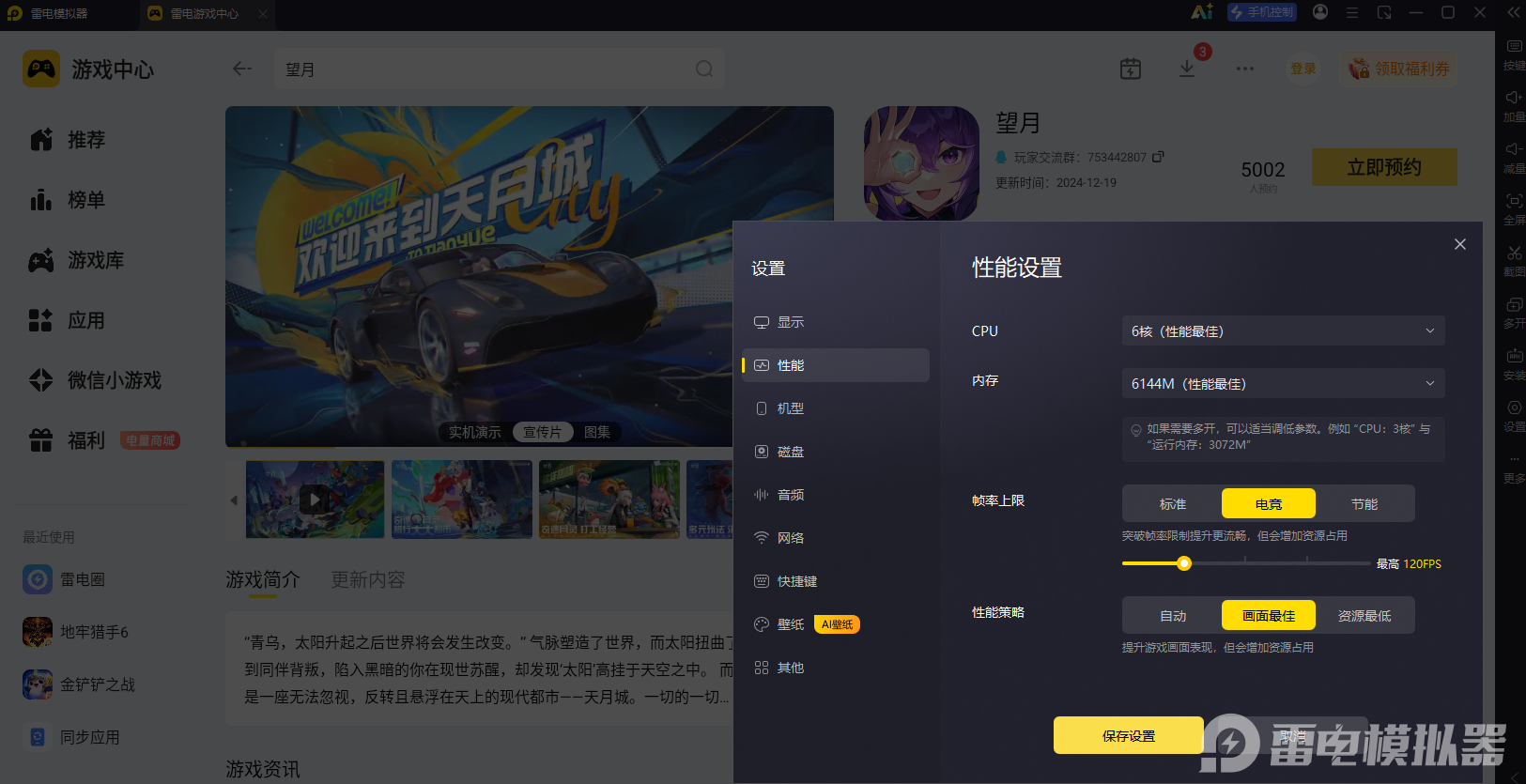
Task: Click the 截图 screenshot scissors icon
Action: pos(1514,254)
